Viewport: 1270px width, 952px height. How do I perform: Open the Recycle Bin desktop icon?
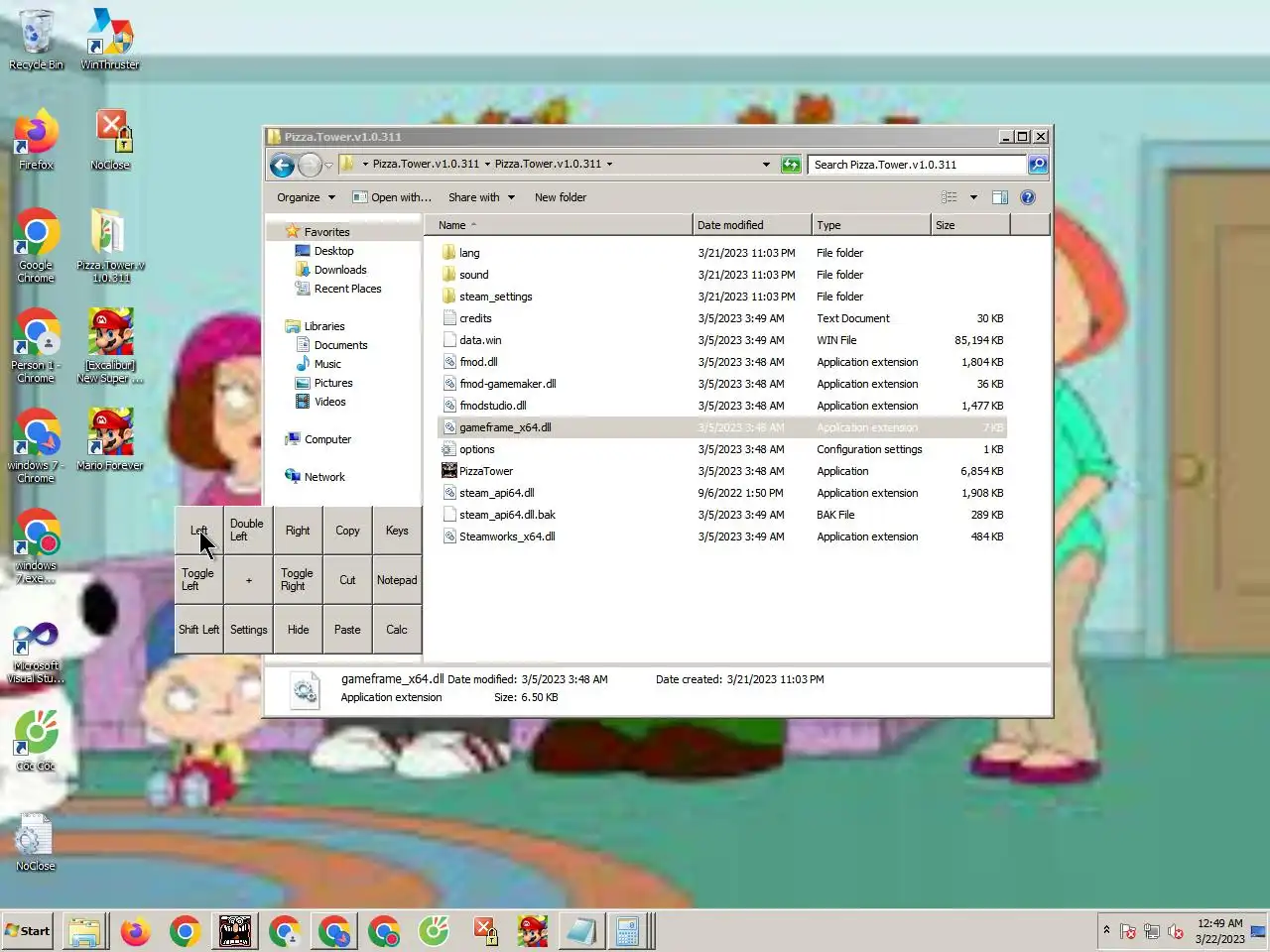[x=36, y=40]
